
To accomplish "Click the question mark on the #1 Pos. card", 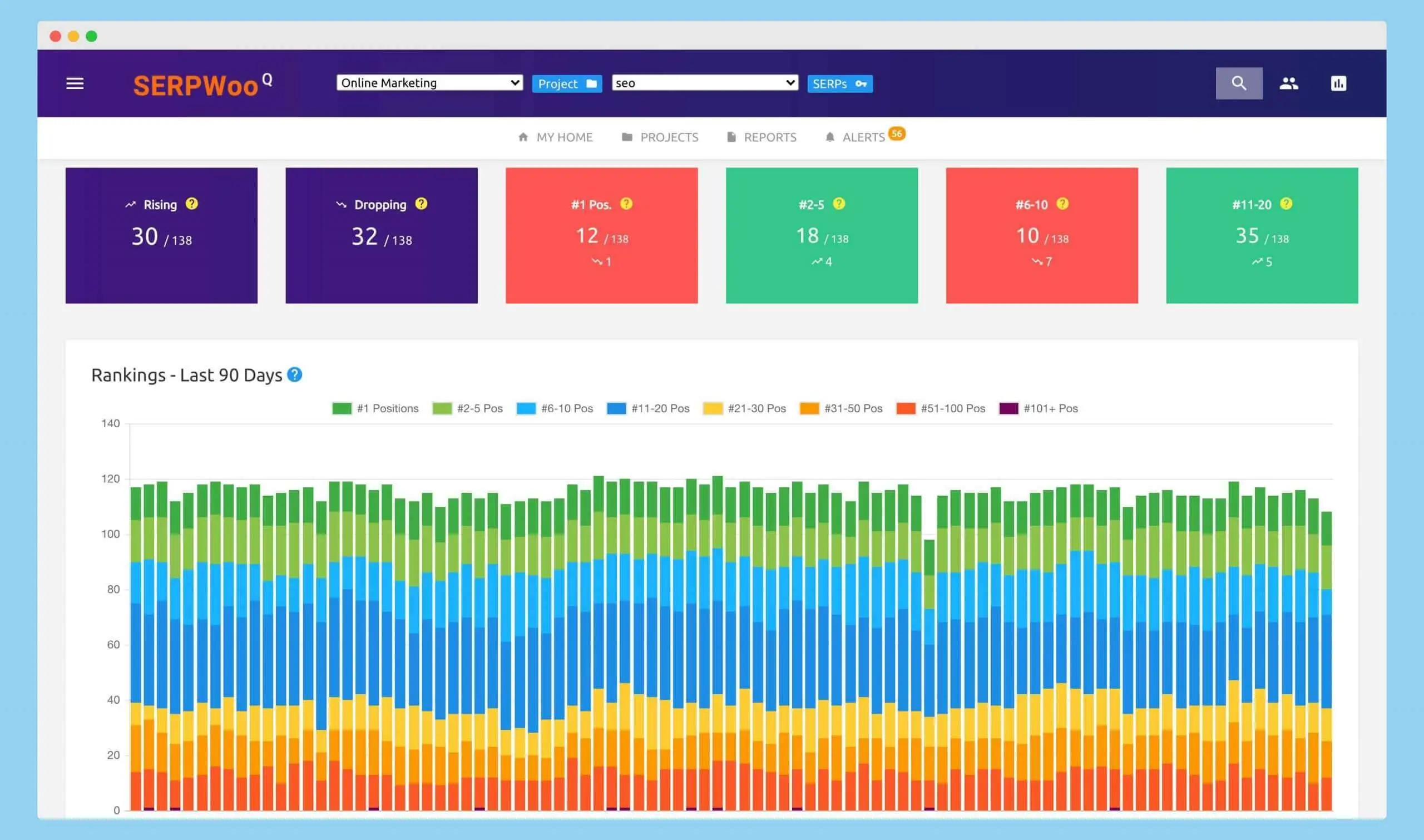I will (626, 204).
